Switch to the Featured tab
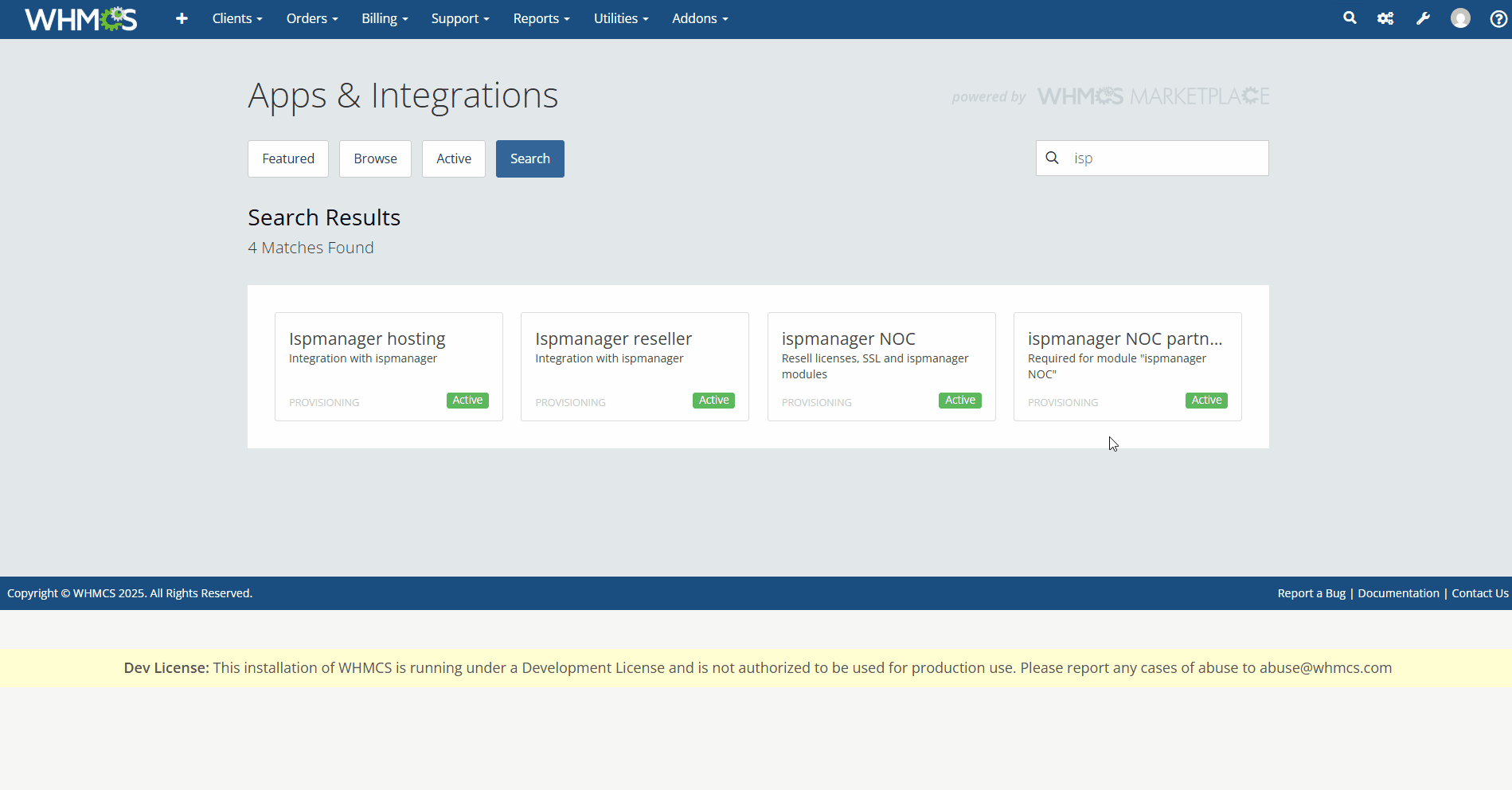This screenshot has height=790, width=1512. (x=288, y=158)
